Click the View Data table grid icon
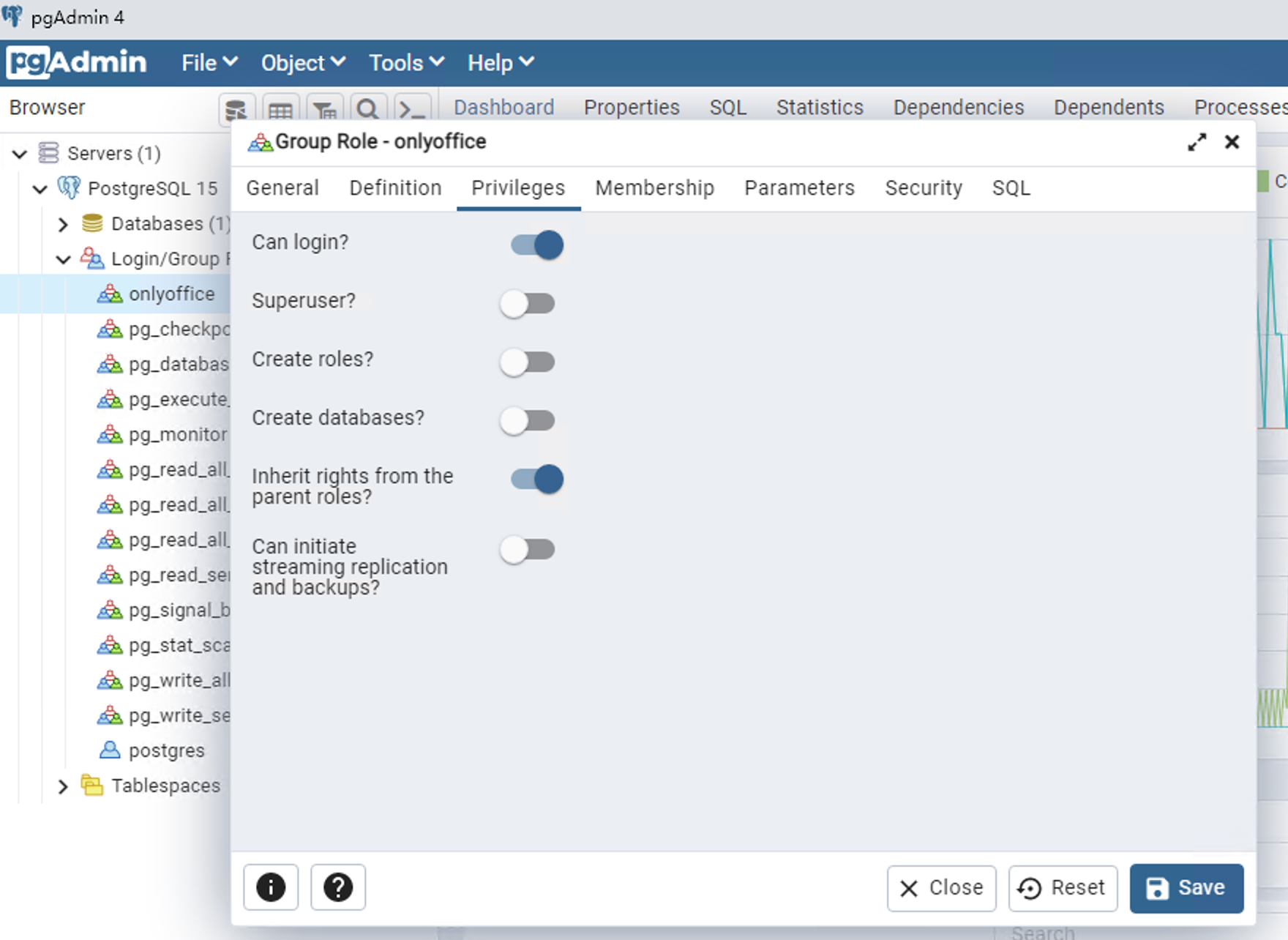Image resolution: width=1288 pixels, height=940 pixels. pos(280,110)
